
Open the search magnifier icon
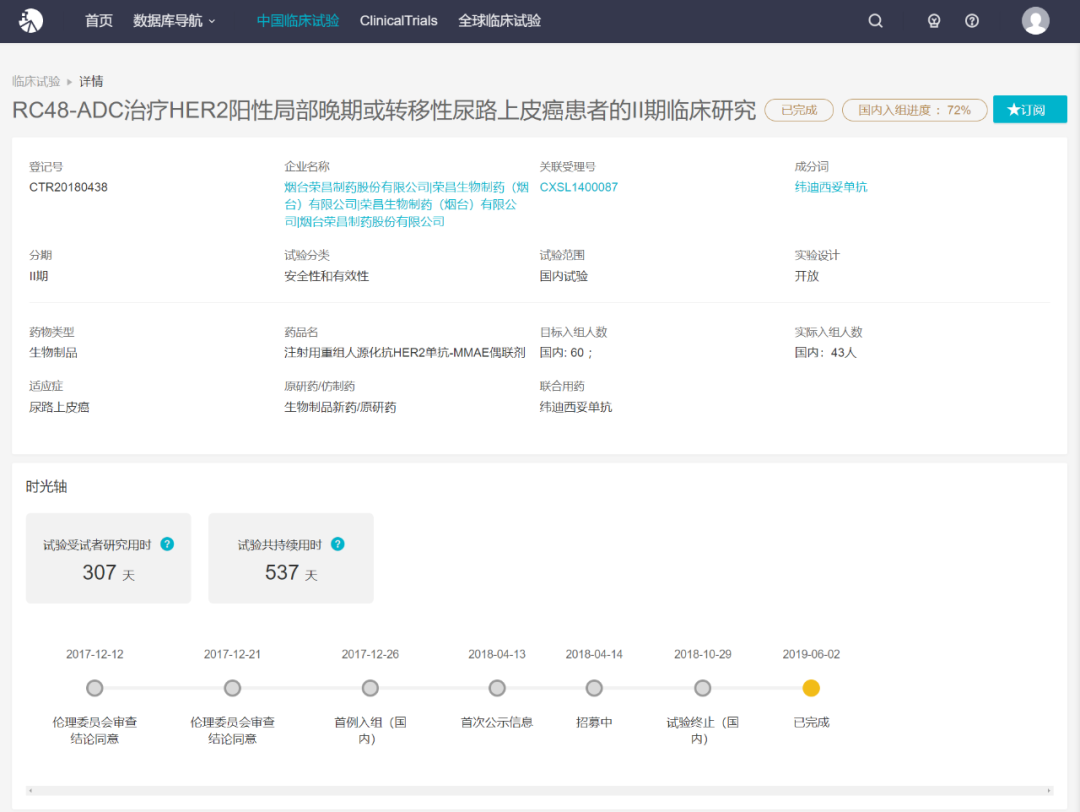[x=875, y=21]
